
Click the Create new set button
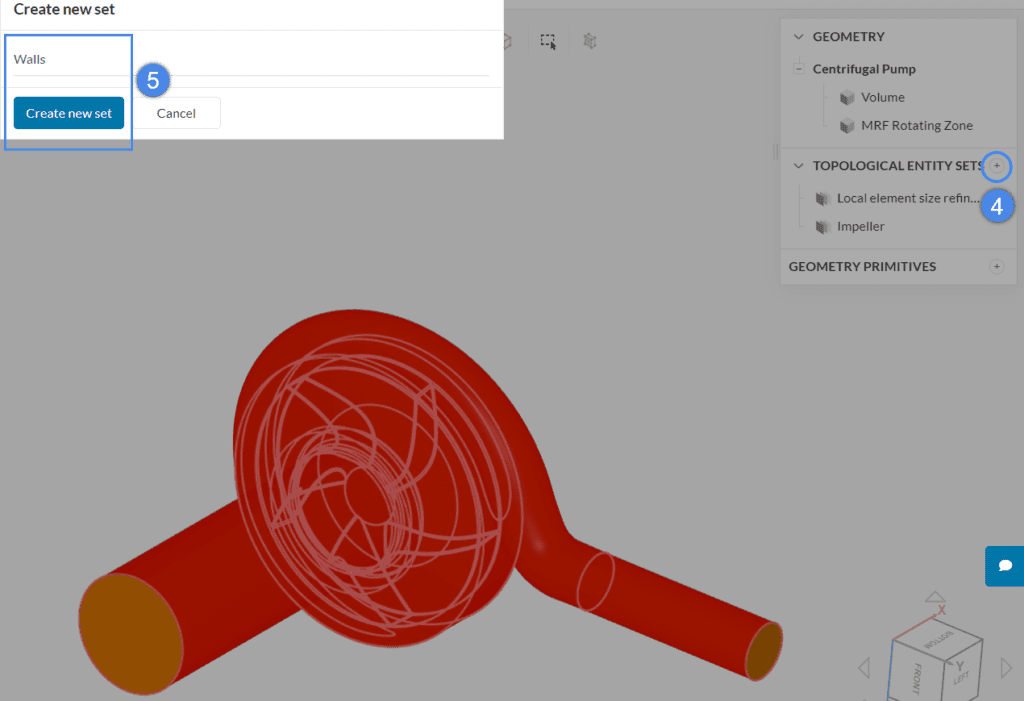[x=68, y=113]
